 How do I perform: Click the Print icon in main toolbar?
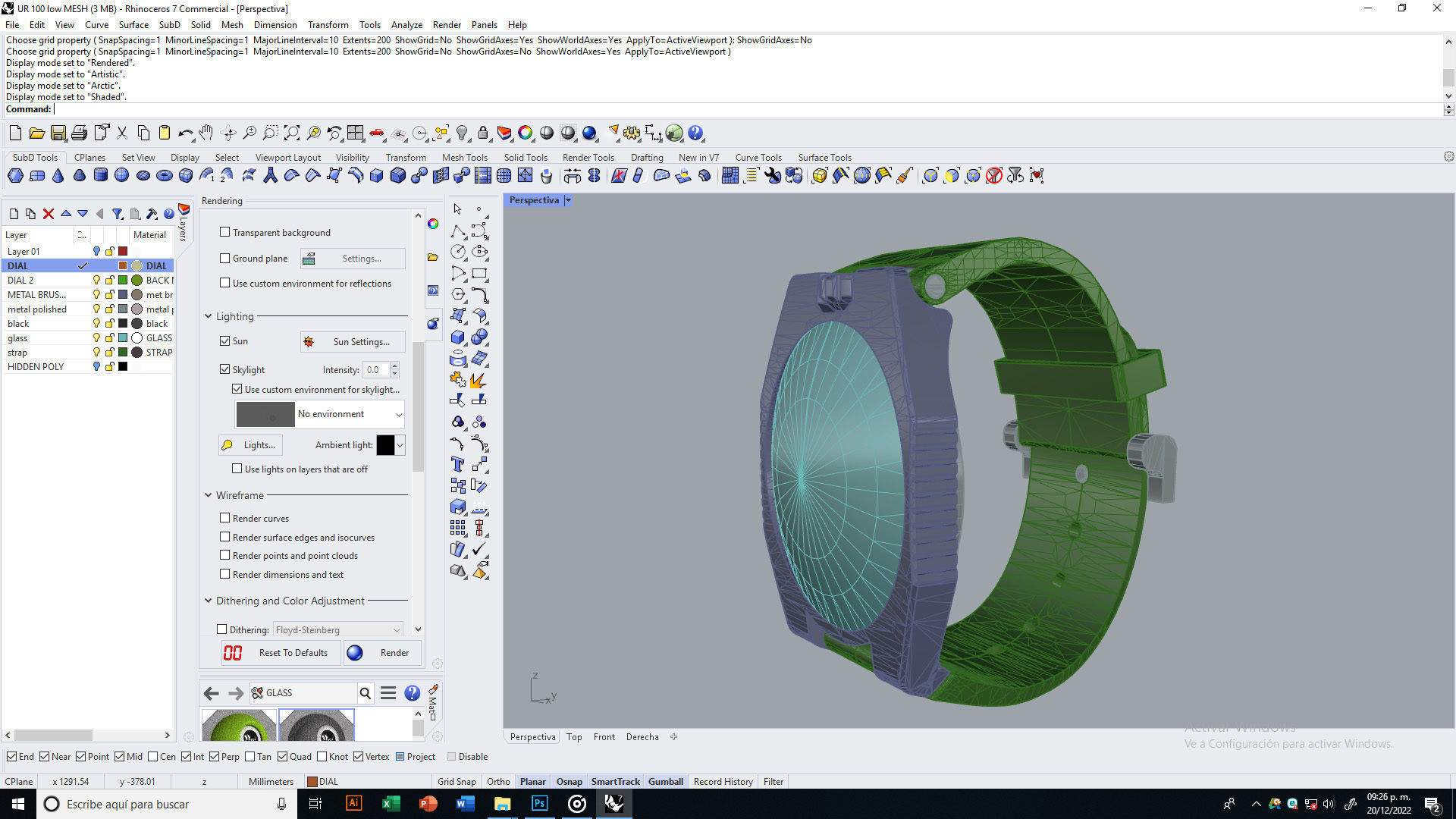coord(79,133)
